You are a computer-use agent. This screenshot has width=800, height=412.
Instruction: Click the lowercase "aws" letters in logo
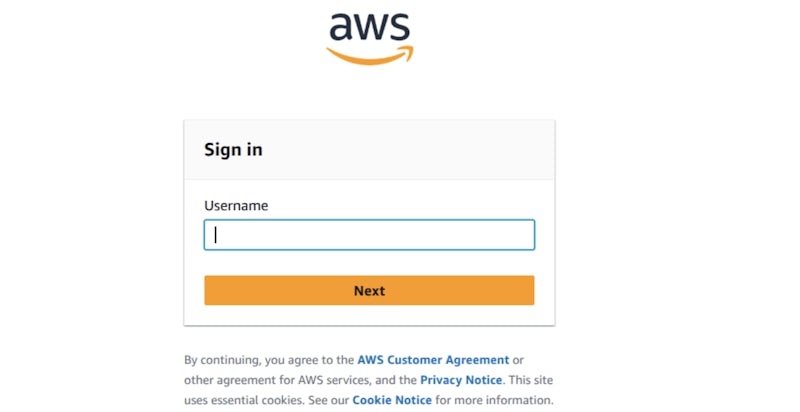(x=368, y=26)
